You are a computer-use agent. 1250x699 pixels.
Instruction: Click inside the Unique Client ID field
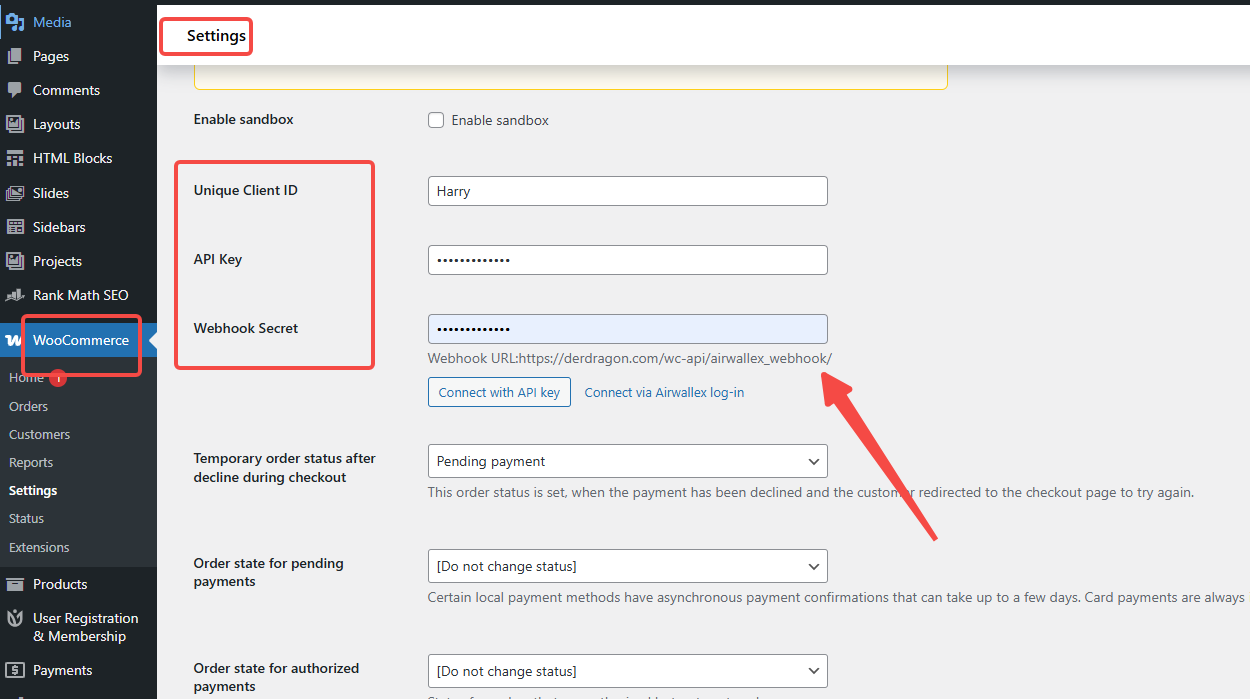click(627, 191)
